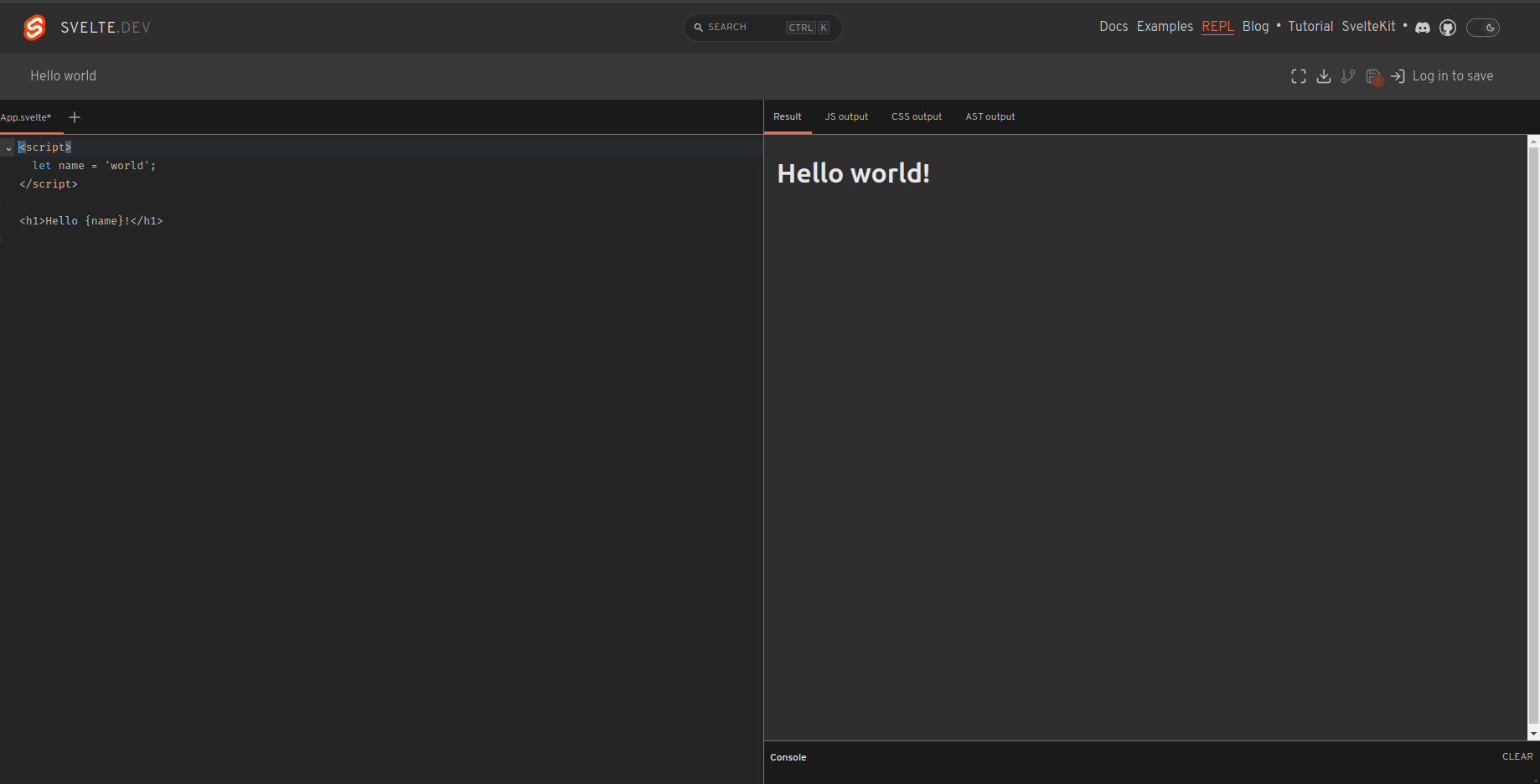1540x784 pixels.
Task: Click the "let name = 'world';" code line
Action: (94, 166)
